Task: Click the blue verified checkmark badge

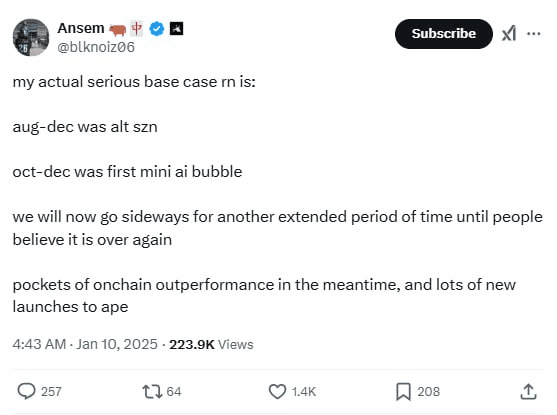Action: coord(157,28)
